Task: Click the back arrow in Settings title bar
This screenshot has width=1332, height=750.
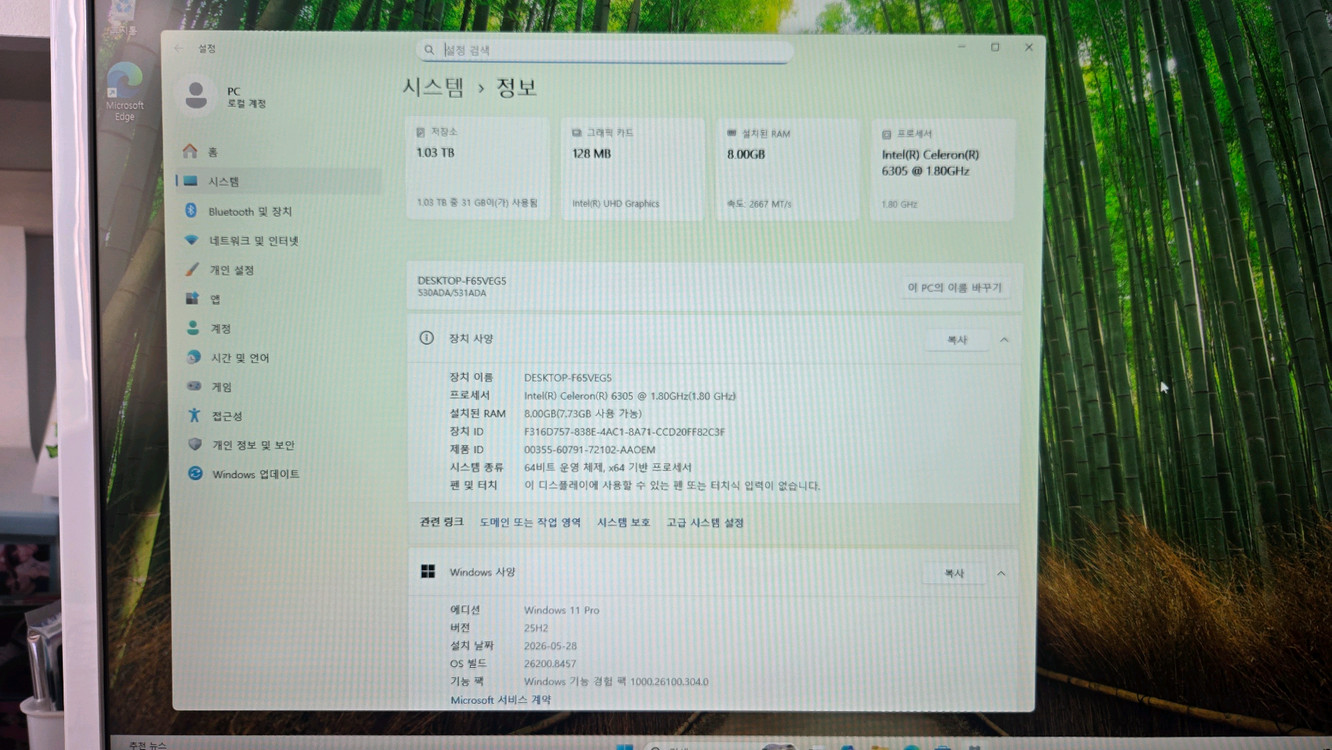Action: click(x=179, y=48)
